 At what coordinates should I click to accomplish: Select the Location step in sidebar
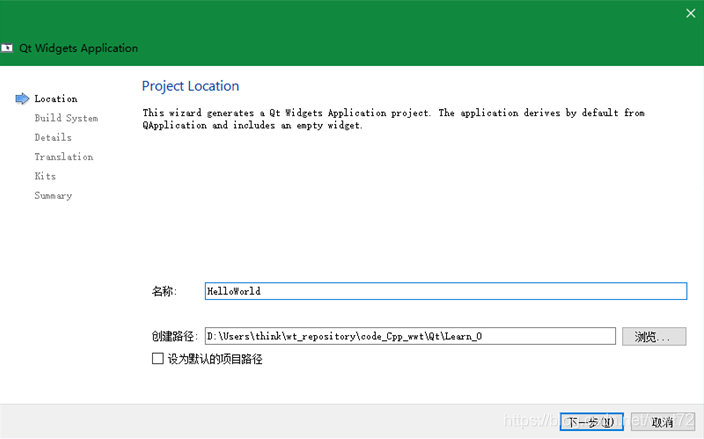click(56, 98)
